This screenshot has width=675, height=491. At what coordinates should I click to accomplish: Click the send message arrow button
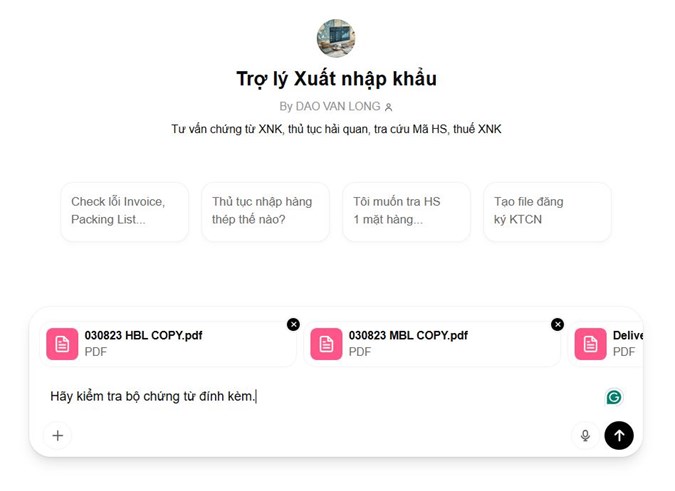(619, 435)
